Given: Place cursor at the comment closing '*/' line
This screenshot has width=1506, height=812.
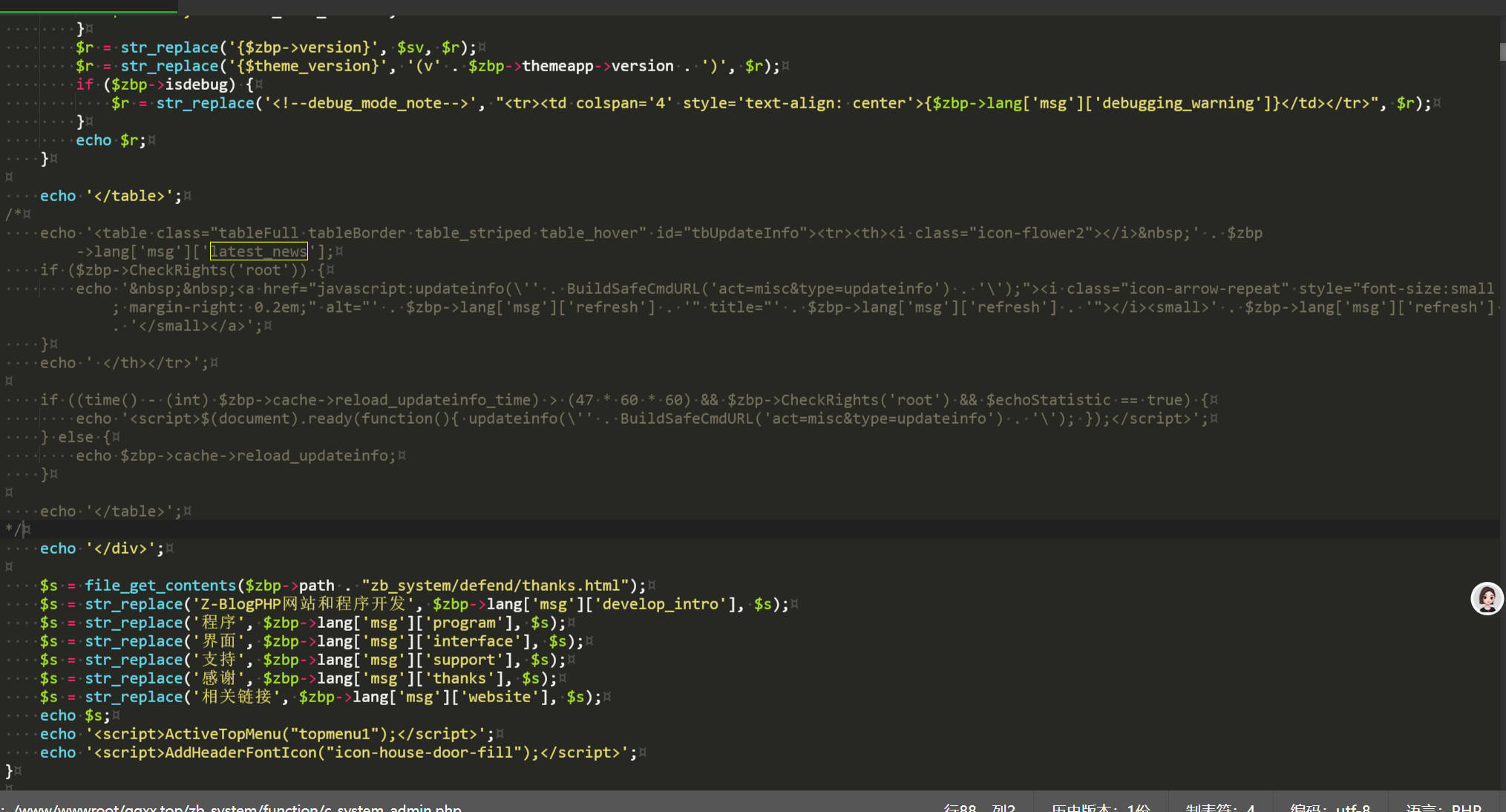Looking at the screenshot, I should (13, 530).
